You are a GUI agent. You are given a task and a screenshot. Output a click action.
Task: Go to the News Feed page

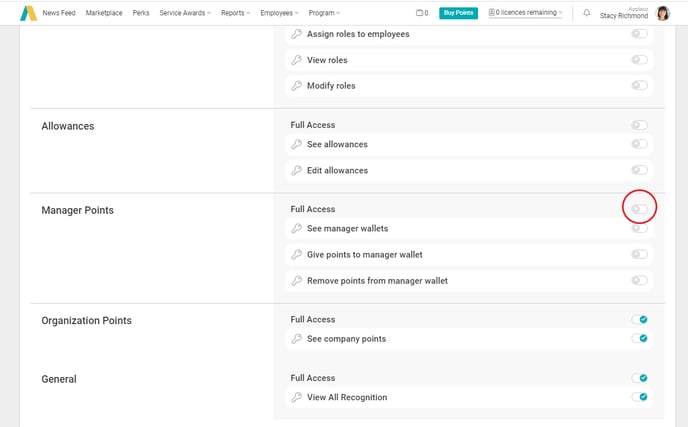click(59, 13)
